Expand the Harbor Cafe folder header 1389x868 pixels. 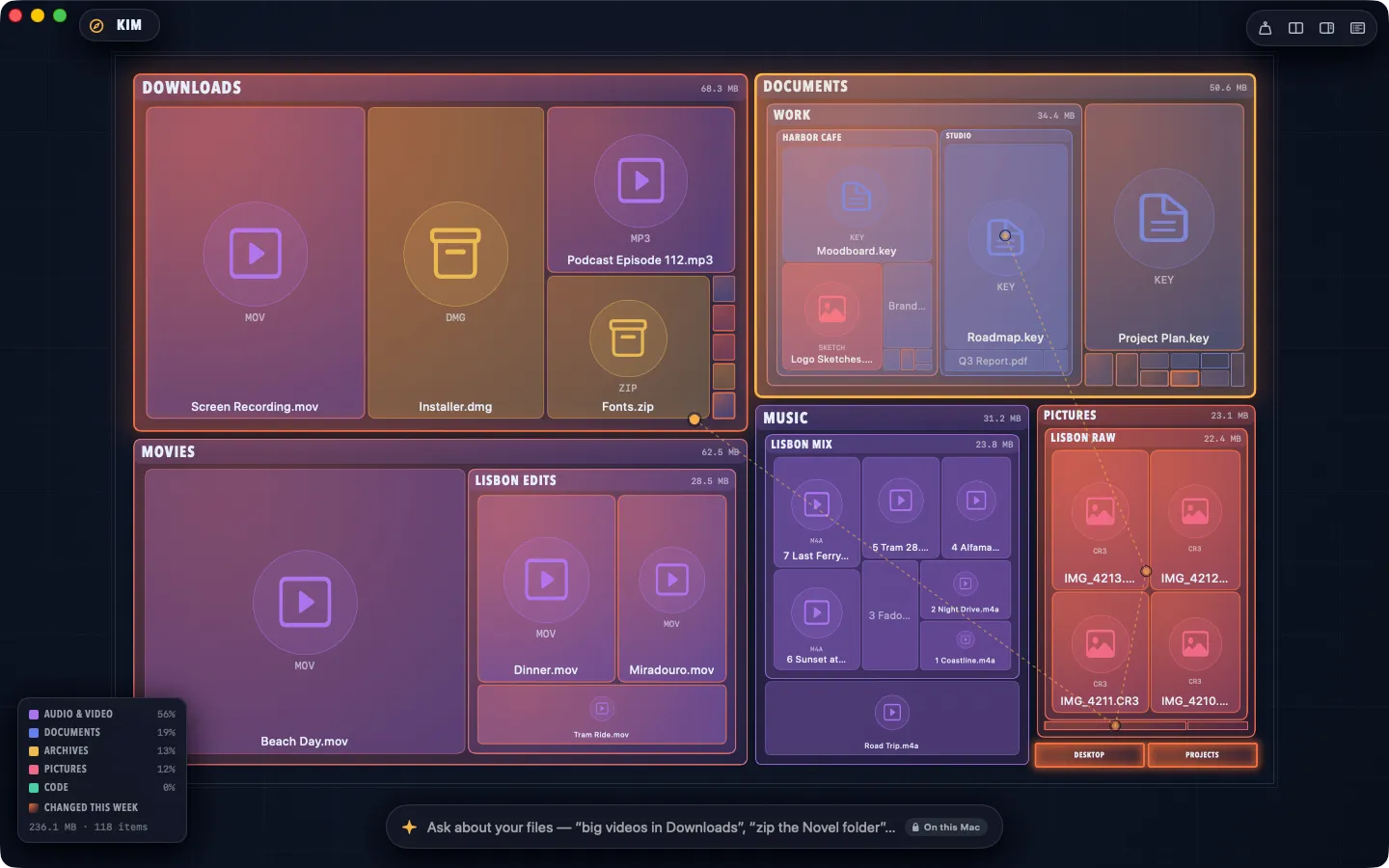click(857, 138)
